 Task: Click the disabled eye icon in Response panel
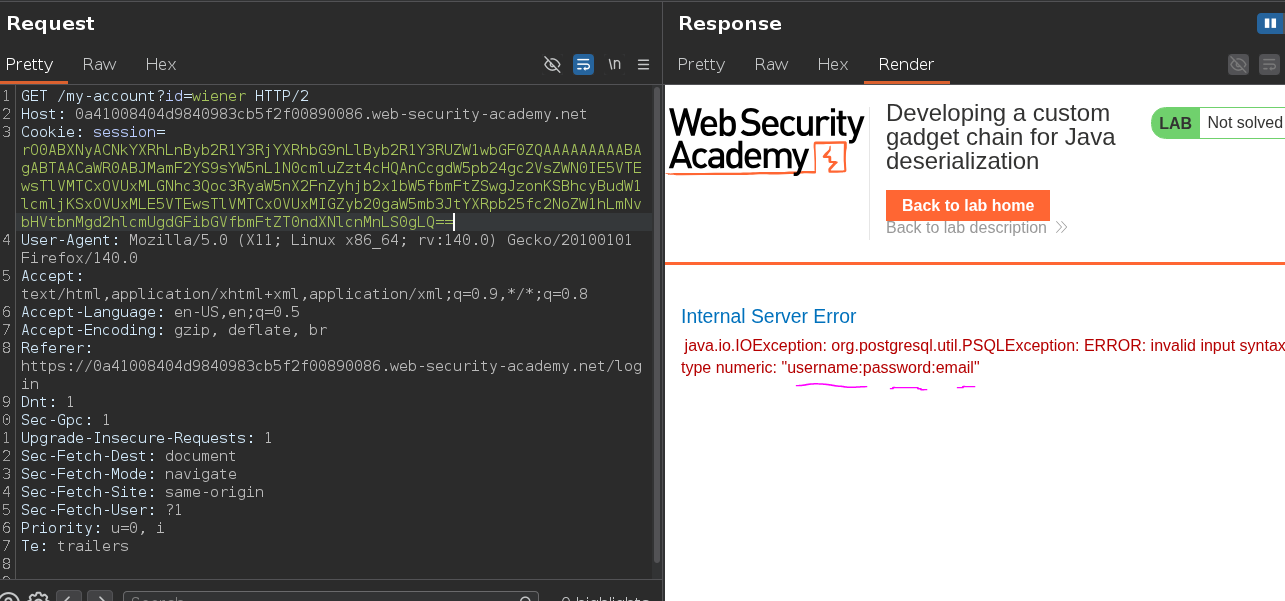[1238, 64]
